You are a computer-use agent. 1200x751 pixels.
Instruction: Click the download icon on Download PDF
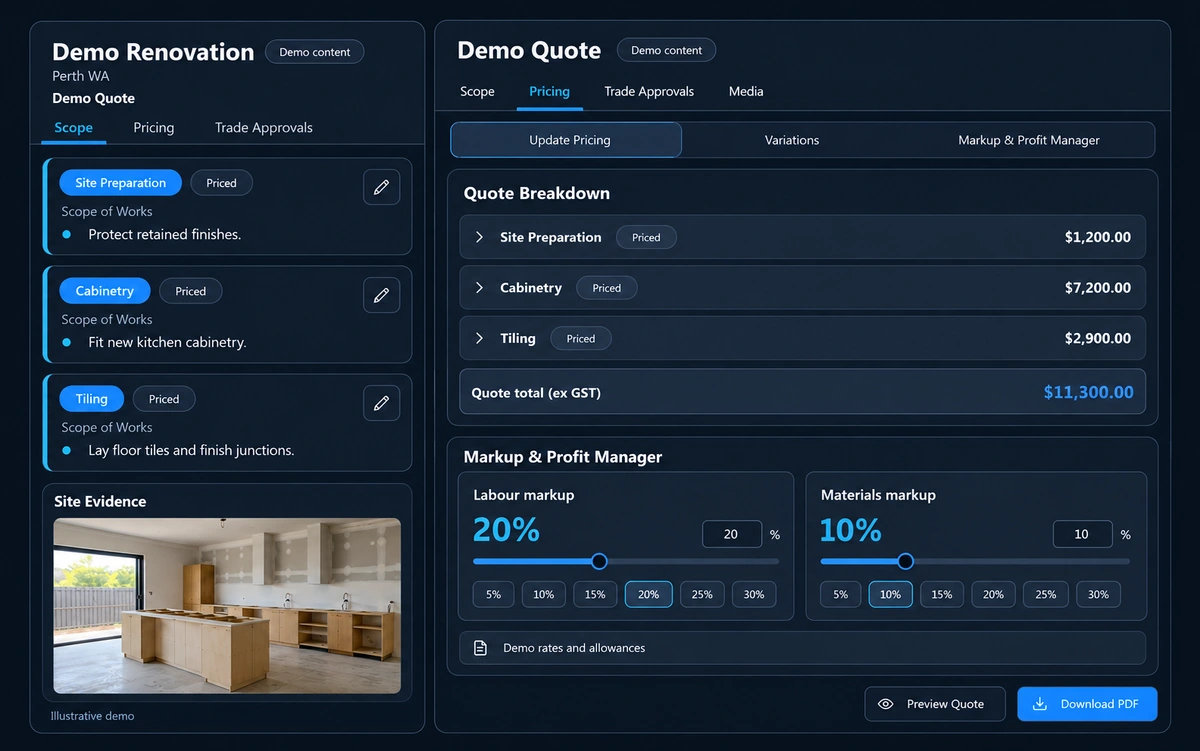[x=1040, y=704]
